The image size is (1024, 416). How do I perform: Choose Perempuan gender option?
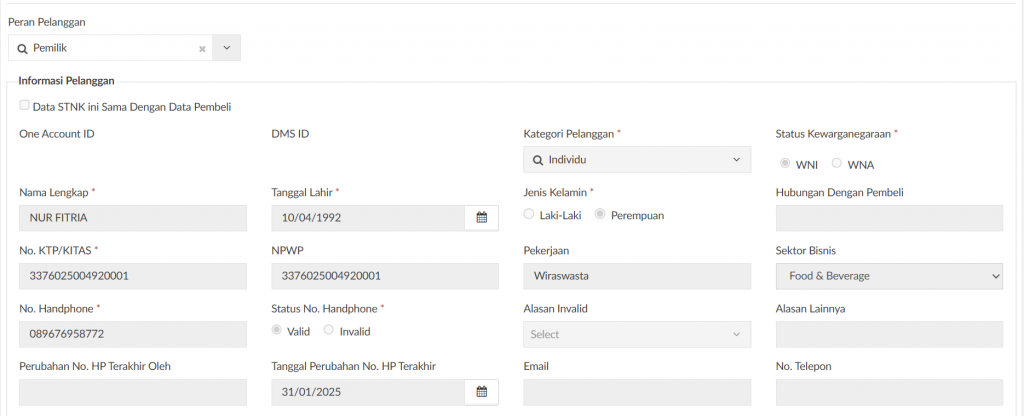(x=600, y=214)
